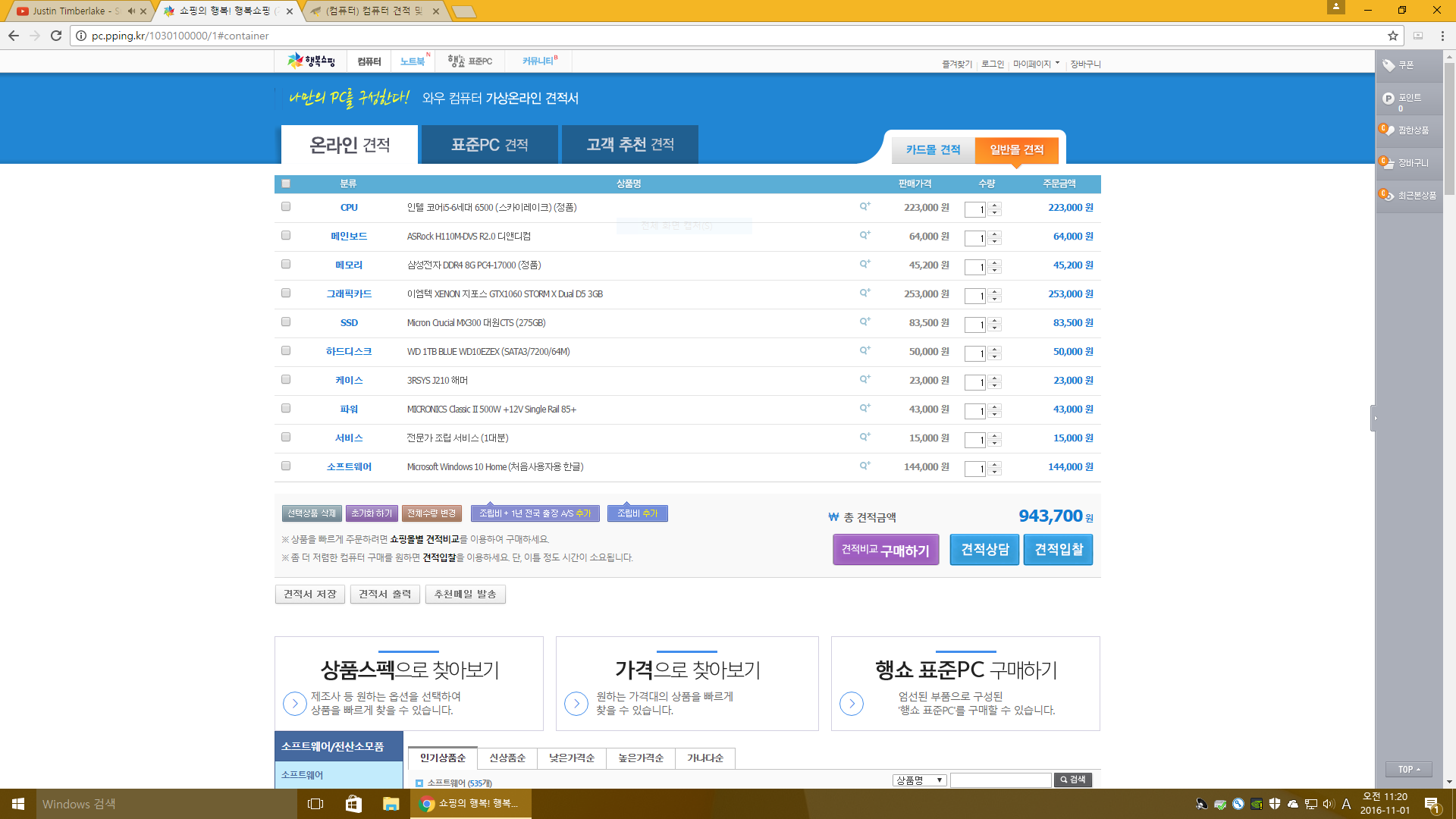The width and height of the screenshot is (1456, 819).
Task: Switch to the 표준PC 견적 tab
Action: coord(490,144)
